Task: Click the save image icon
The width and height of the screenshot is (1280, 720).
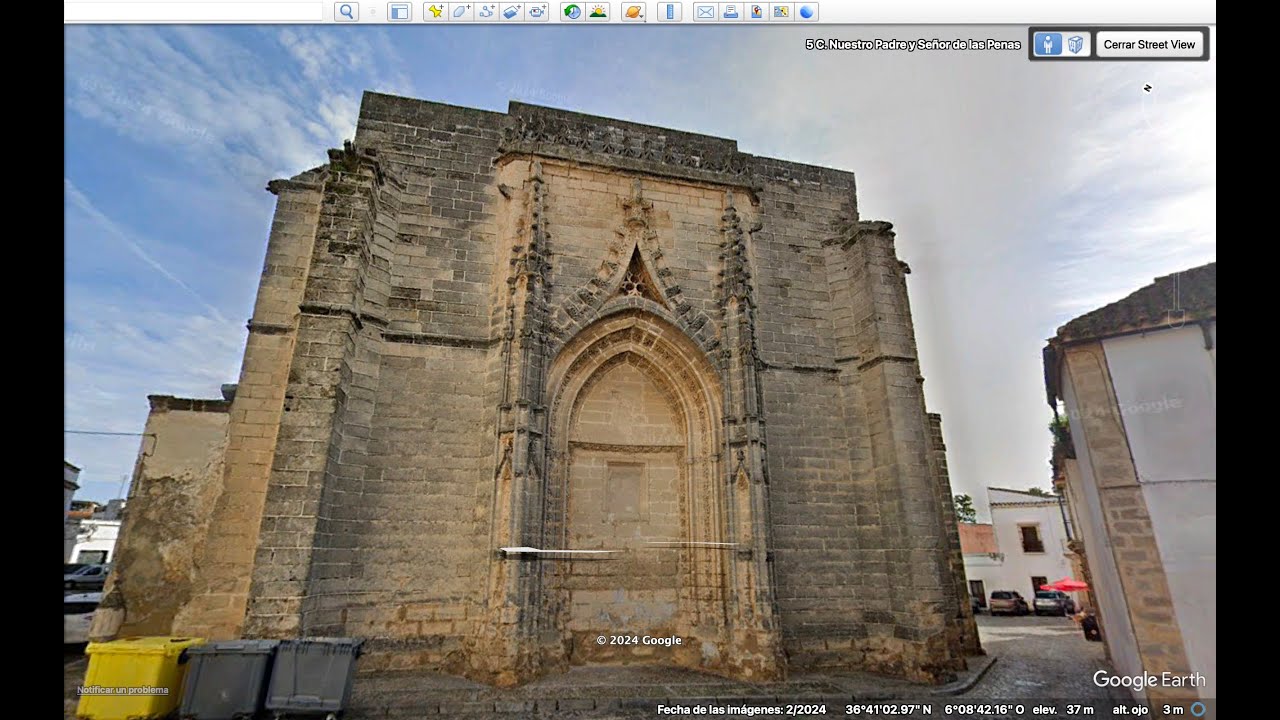Action: 756,12
